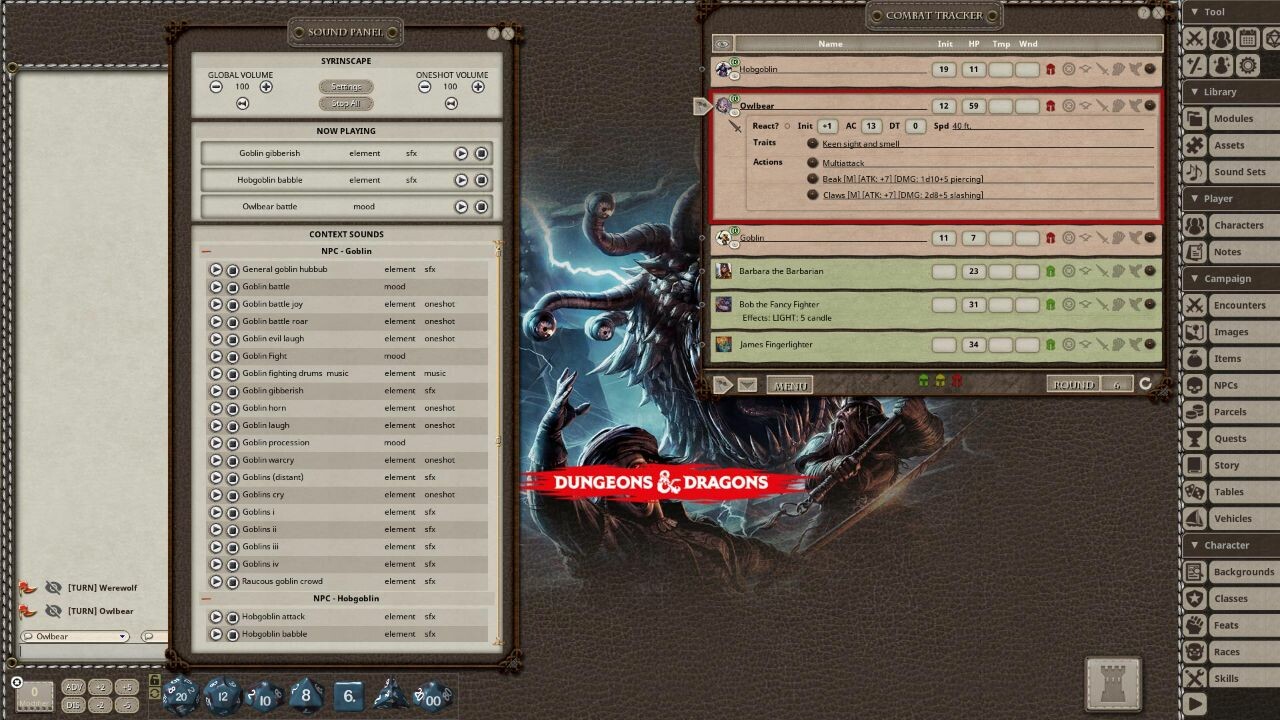
Task: Play the Goblin battle roar sound
Action: (216, 321)
